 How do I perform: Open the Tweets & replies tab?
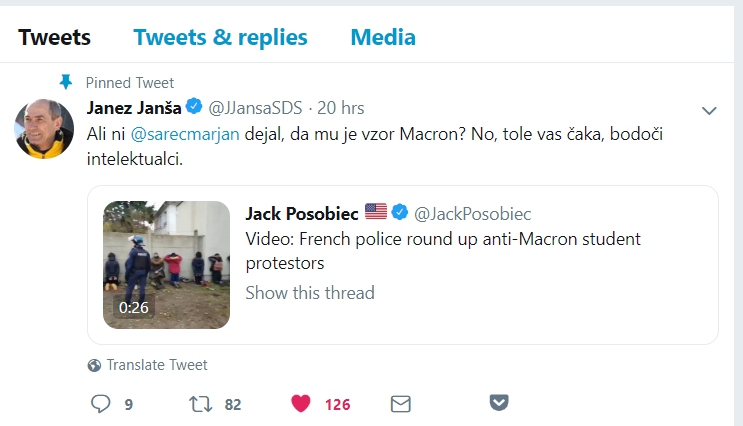coord(220,37)
